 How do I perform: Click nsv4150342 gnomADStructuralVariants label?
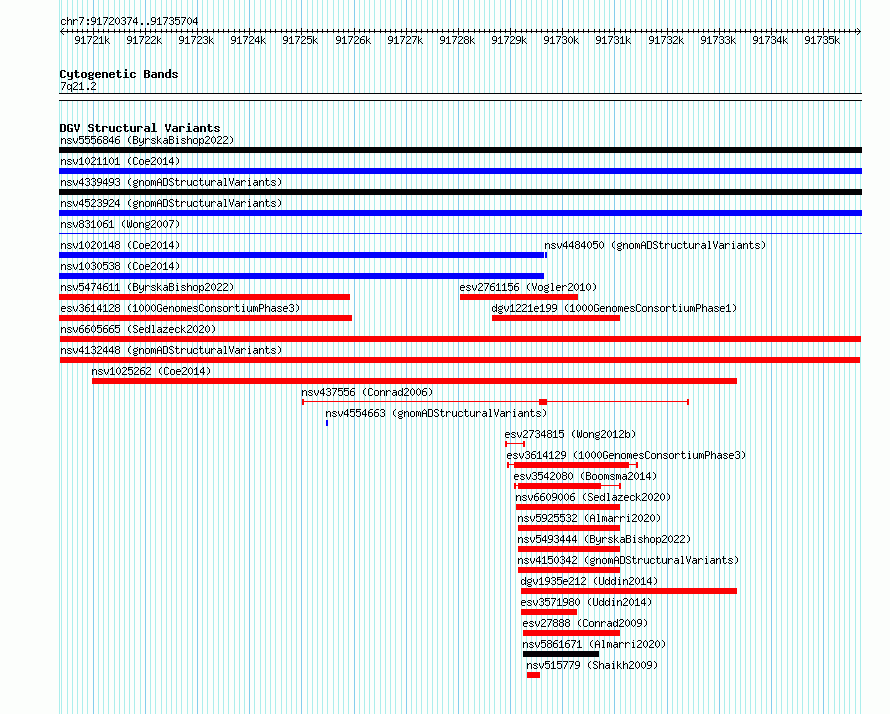(x=628, y=560)
